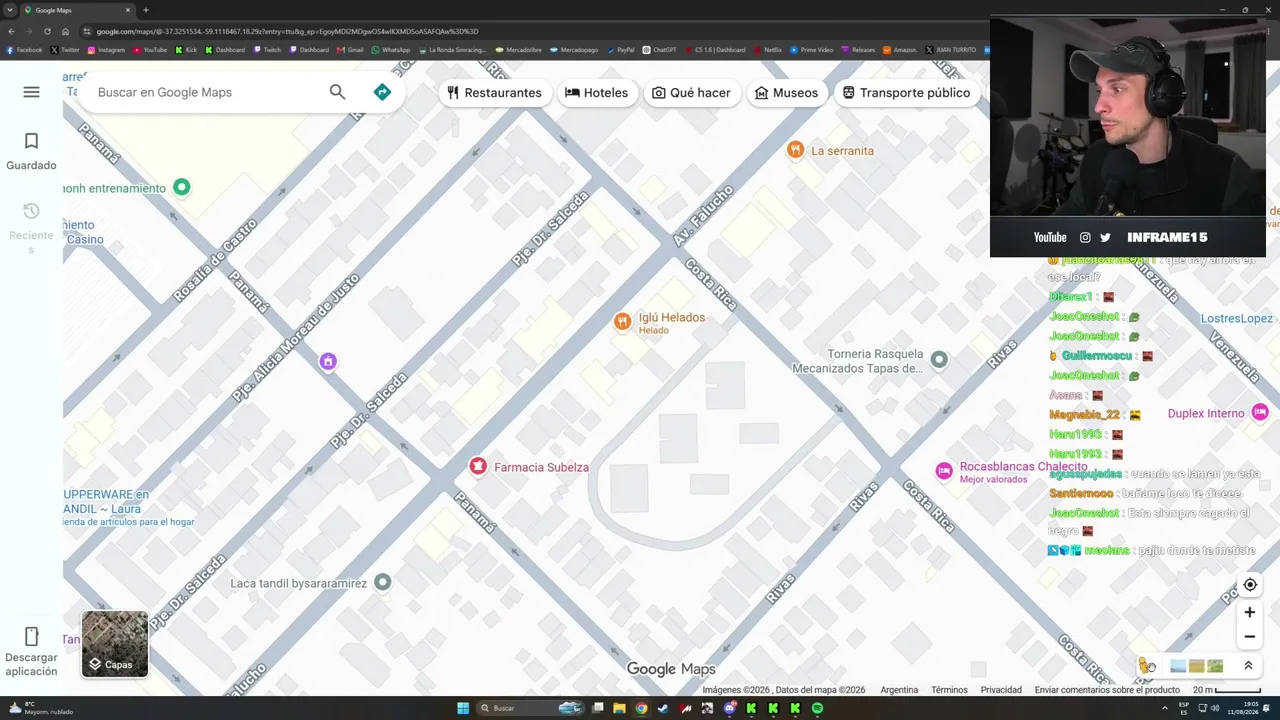Center map on your location
1280x720 pixels.
(1250, 585)
